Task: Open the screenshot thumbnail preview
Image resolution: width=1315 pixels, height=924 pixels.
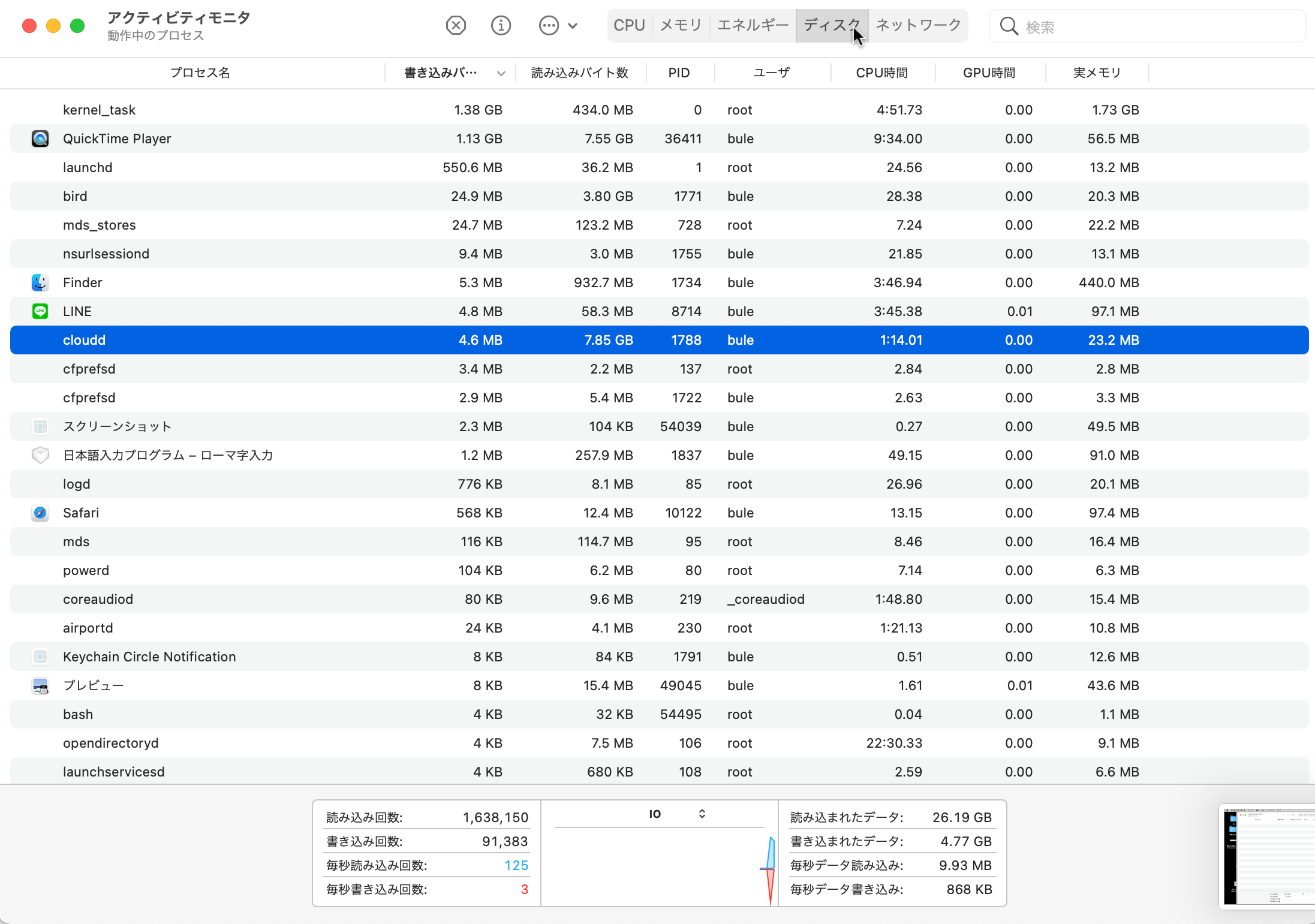Action: tap(1268, 856)
